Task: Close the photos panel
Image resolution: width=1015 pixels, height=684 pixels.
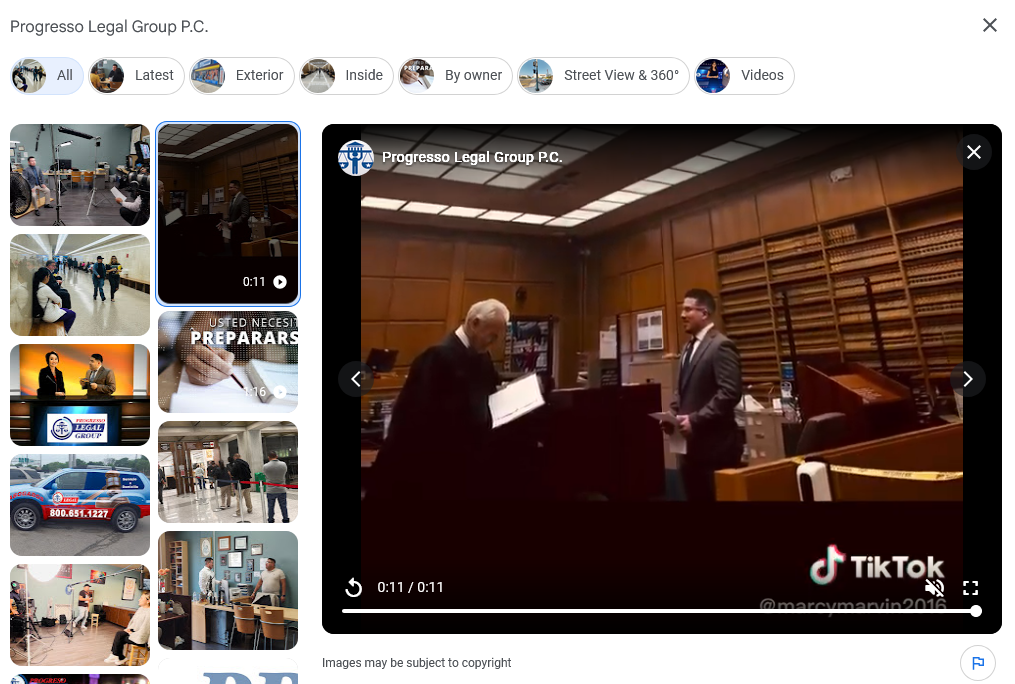Action: pos(989,26)
